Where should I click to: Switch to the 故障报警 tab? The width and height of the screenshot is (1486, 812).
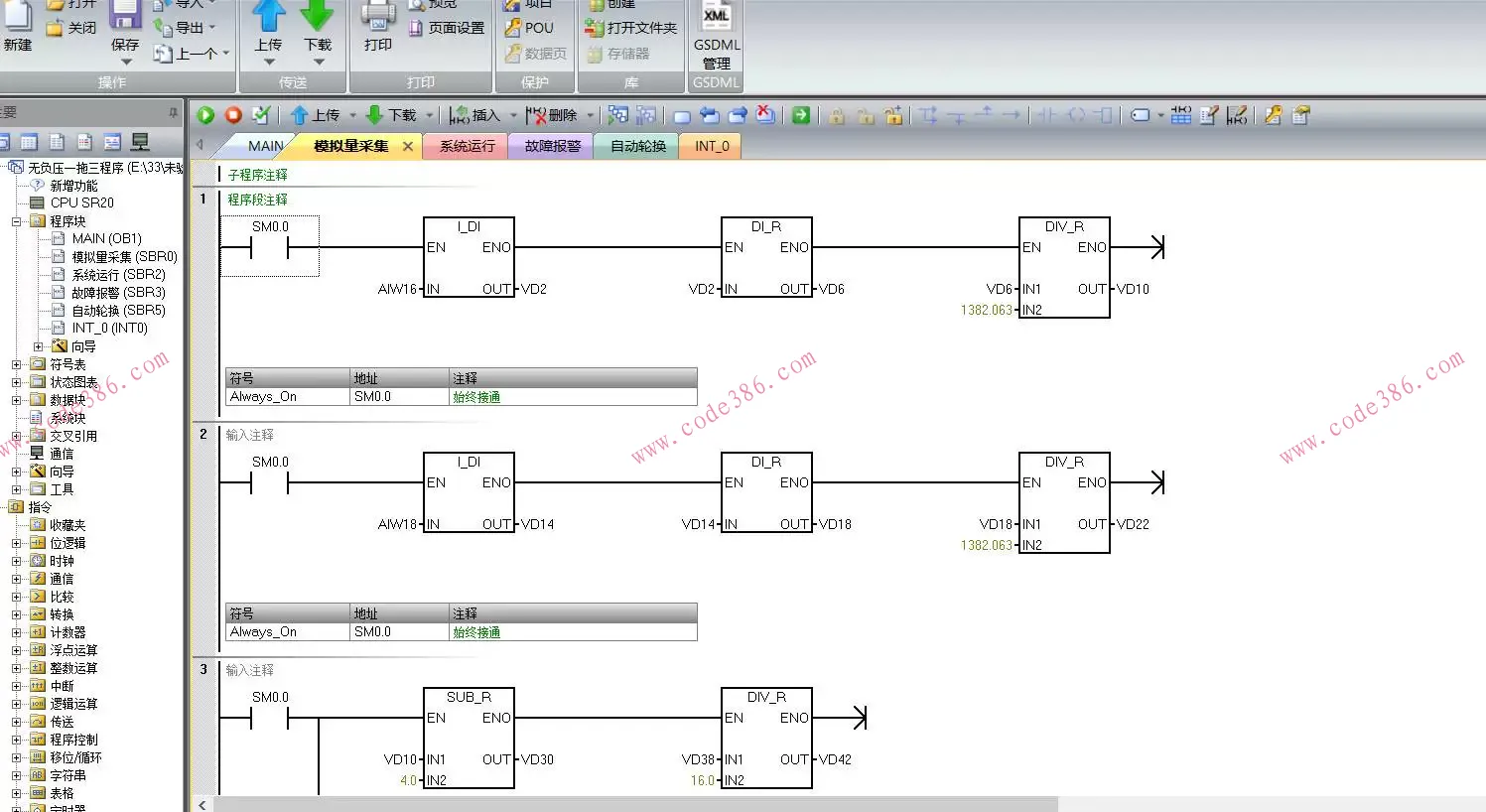(552, 146)
